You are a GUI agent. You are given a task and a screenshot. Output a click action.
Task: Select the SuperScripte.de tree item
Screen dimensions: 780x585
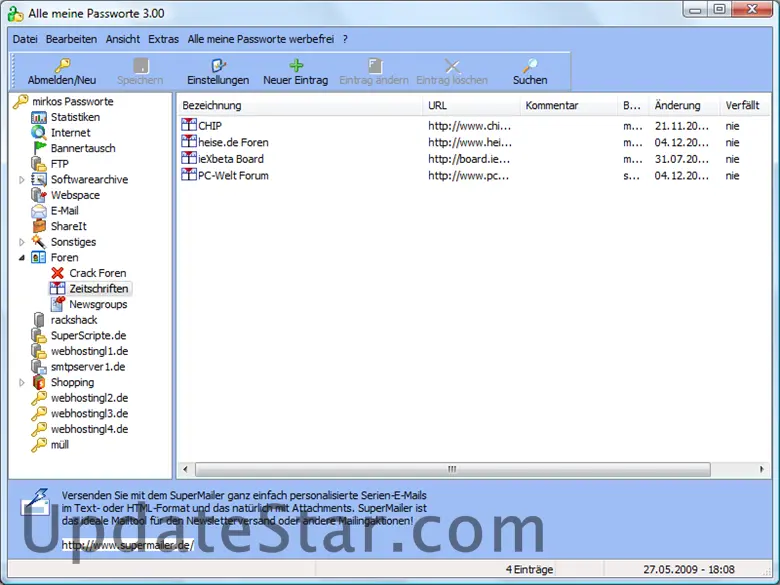[89, 335]
